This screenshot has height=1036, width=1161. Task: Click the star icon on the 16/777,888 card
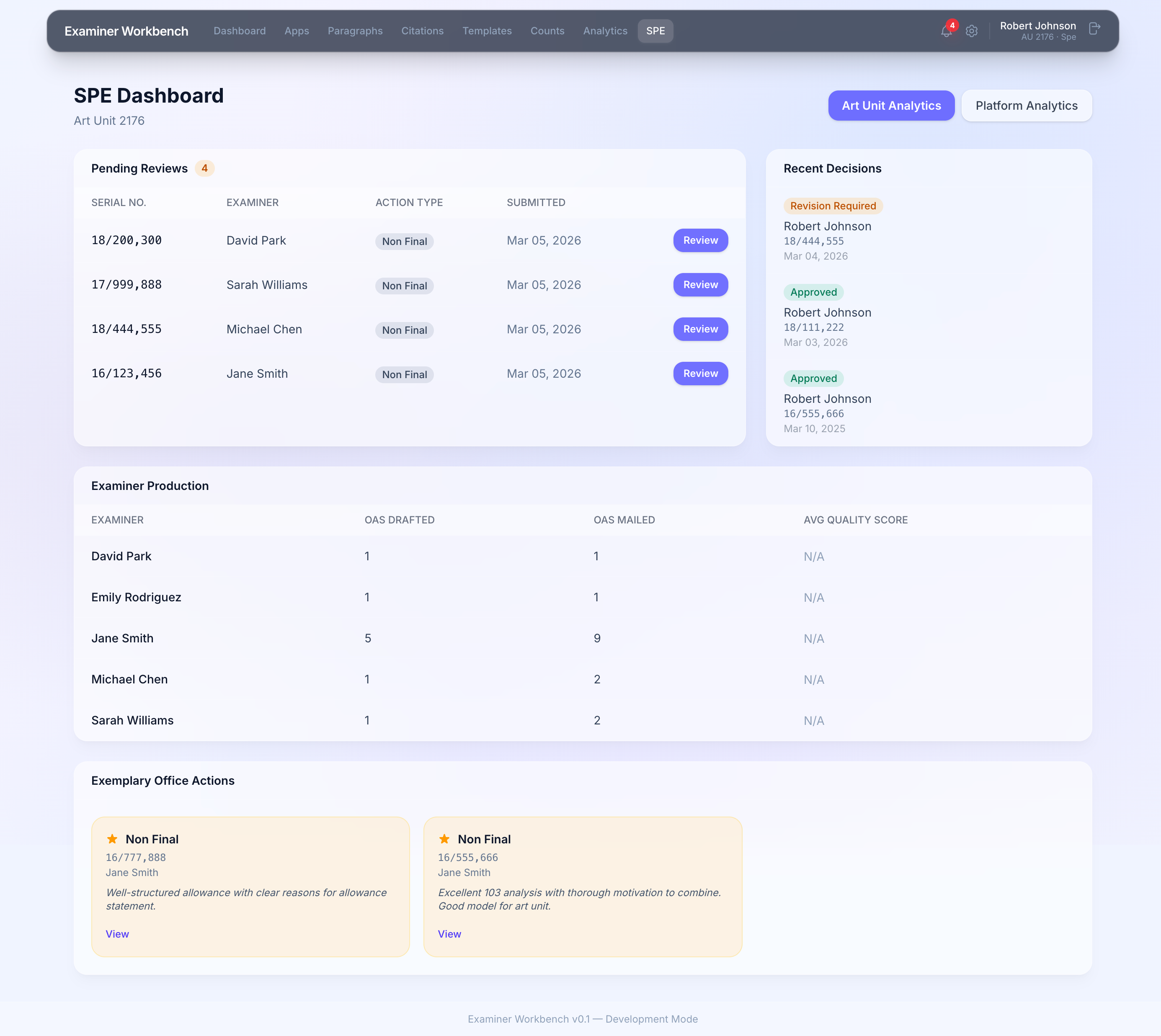(112, 839)
